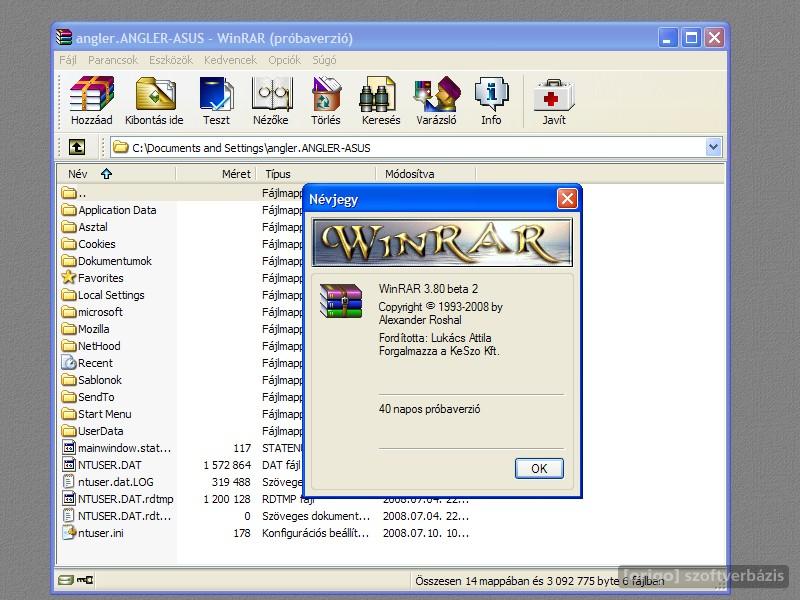Sort by the Név column header

[x=116, y=174]
